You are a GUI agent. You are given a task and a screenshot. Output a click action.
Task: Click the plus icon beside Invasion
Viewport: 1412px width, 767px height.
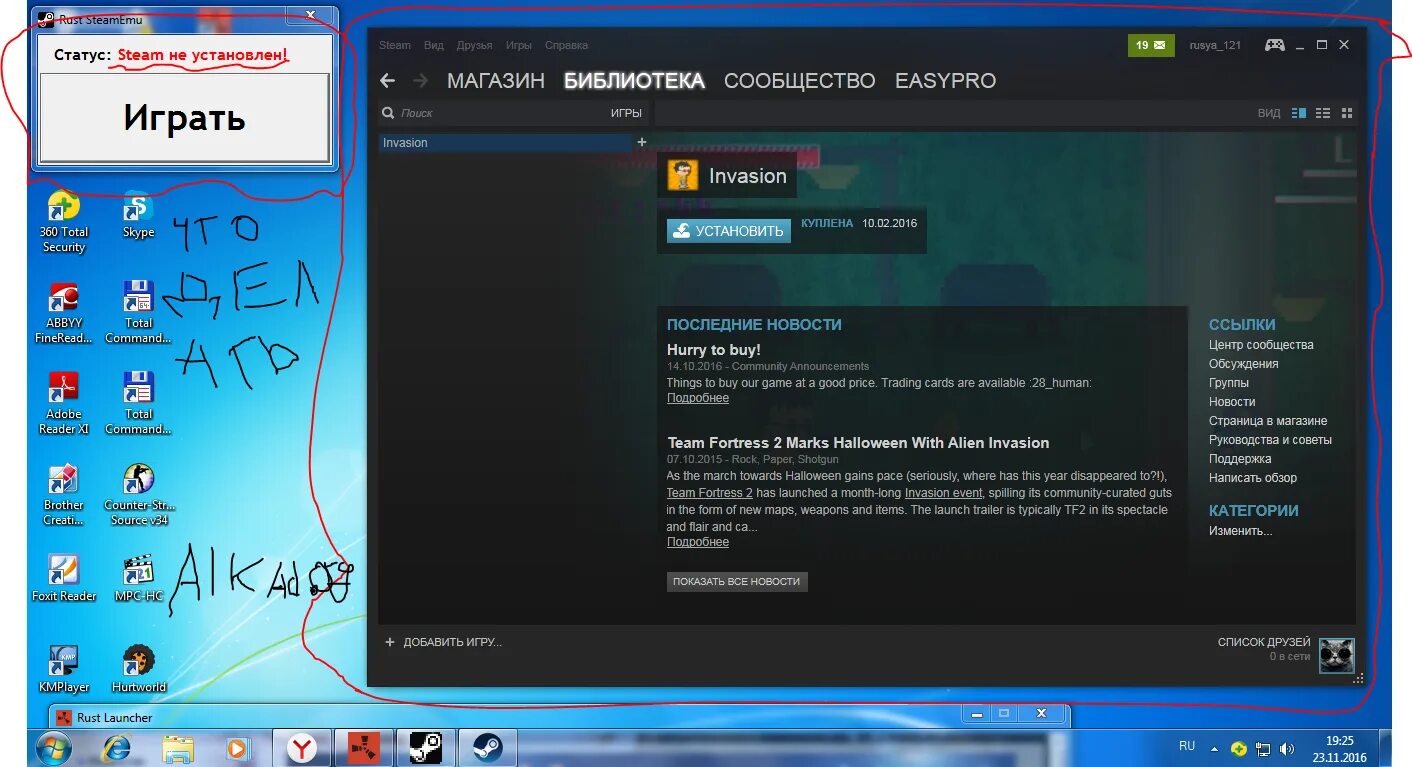coord(642,142)
